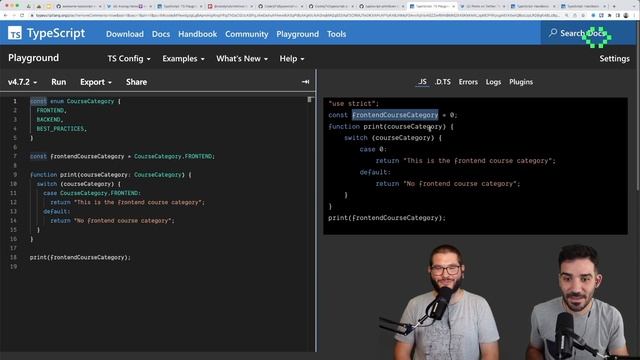Click the return statement on editor line 14

point(112,221)
